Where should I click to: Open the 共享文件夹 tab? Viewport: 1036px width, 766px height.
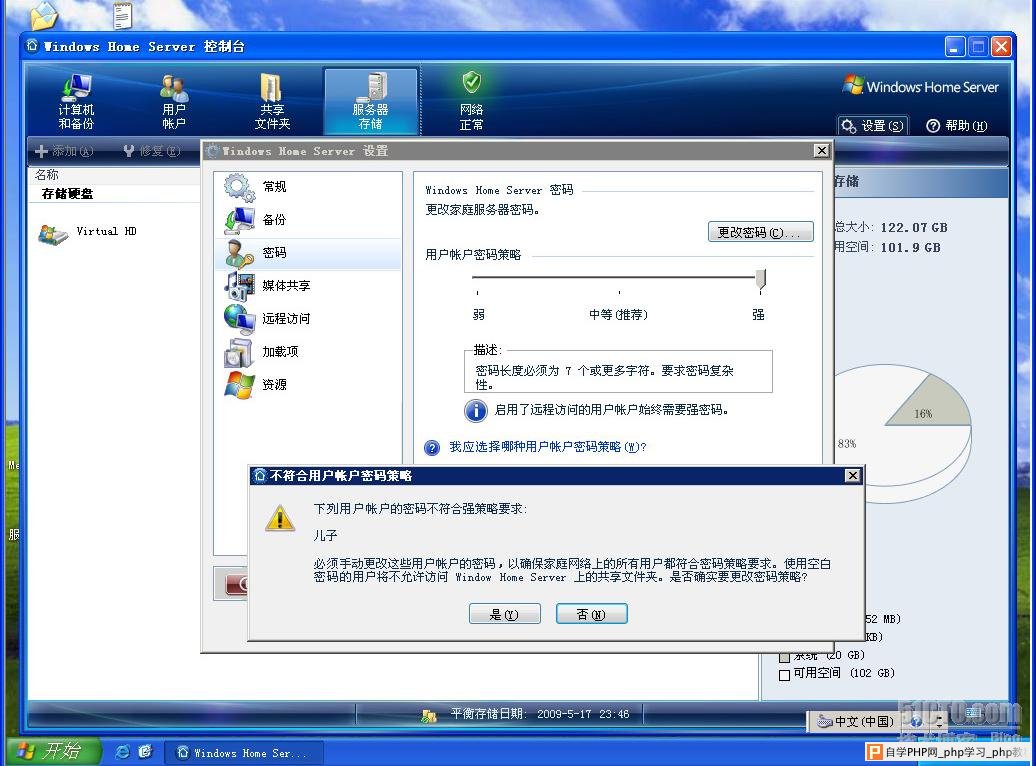coord(272,101)
